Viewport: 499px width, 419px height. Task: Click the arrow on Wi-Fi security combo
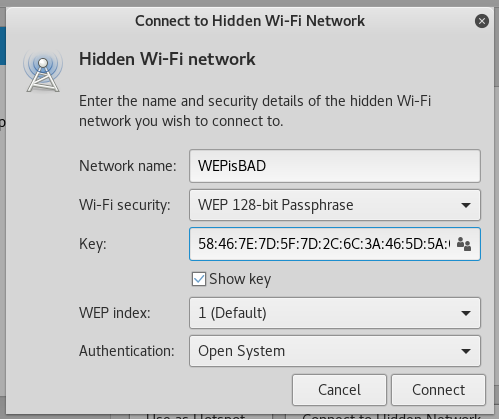click(466, 205)
